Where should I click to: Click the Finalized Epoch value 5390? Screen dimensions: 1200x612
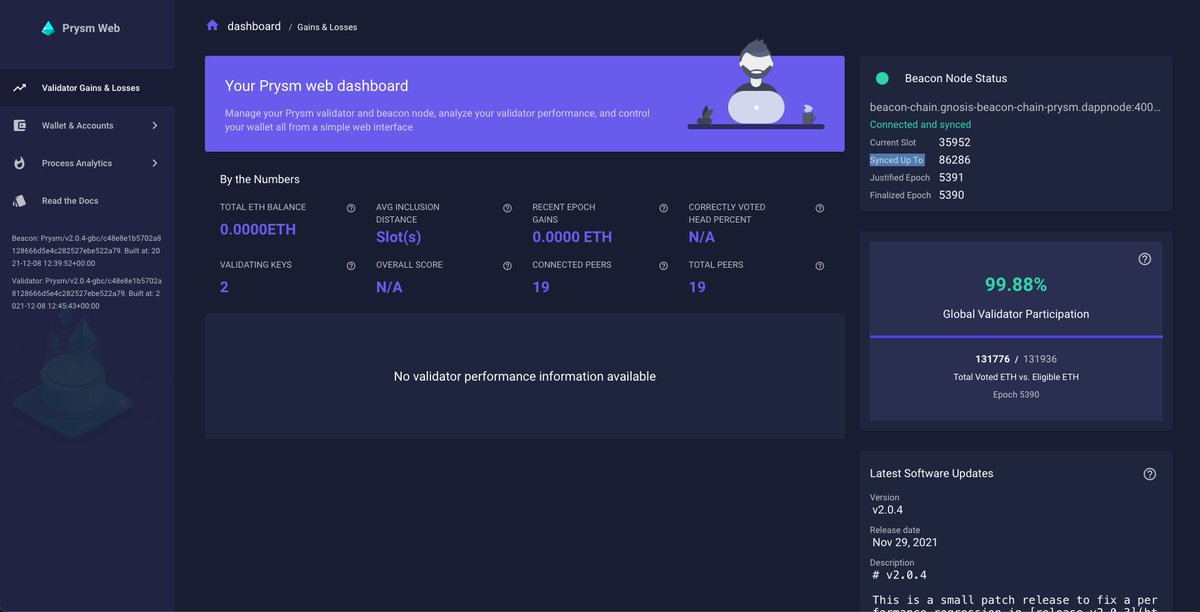tap(952, 195)
